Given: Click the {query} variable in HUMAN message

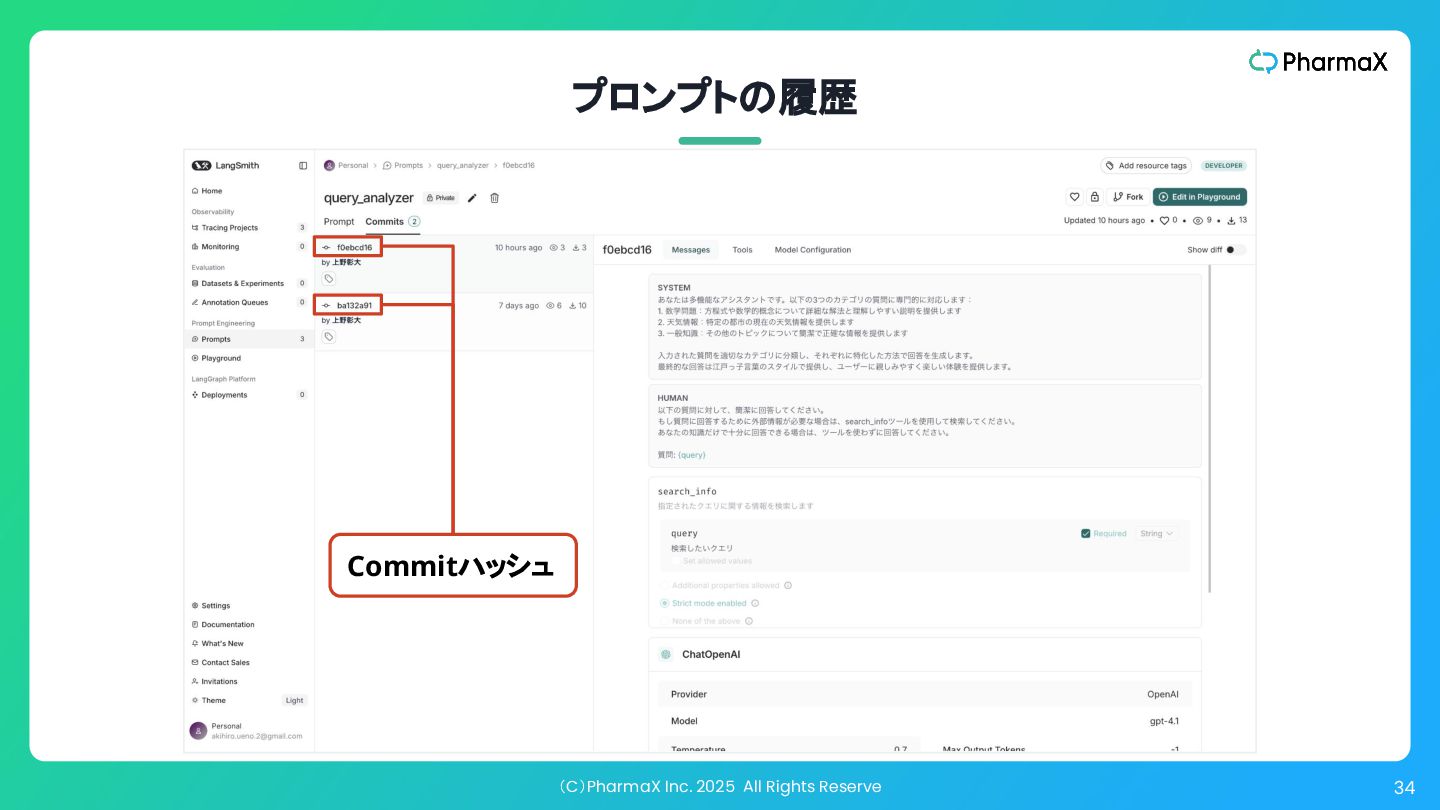Looking at the screenshot, I should (x=692, y=455).
